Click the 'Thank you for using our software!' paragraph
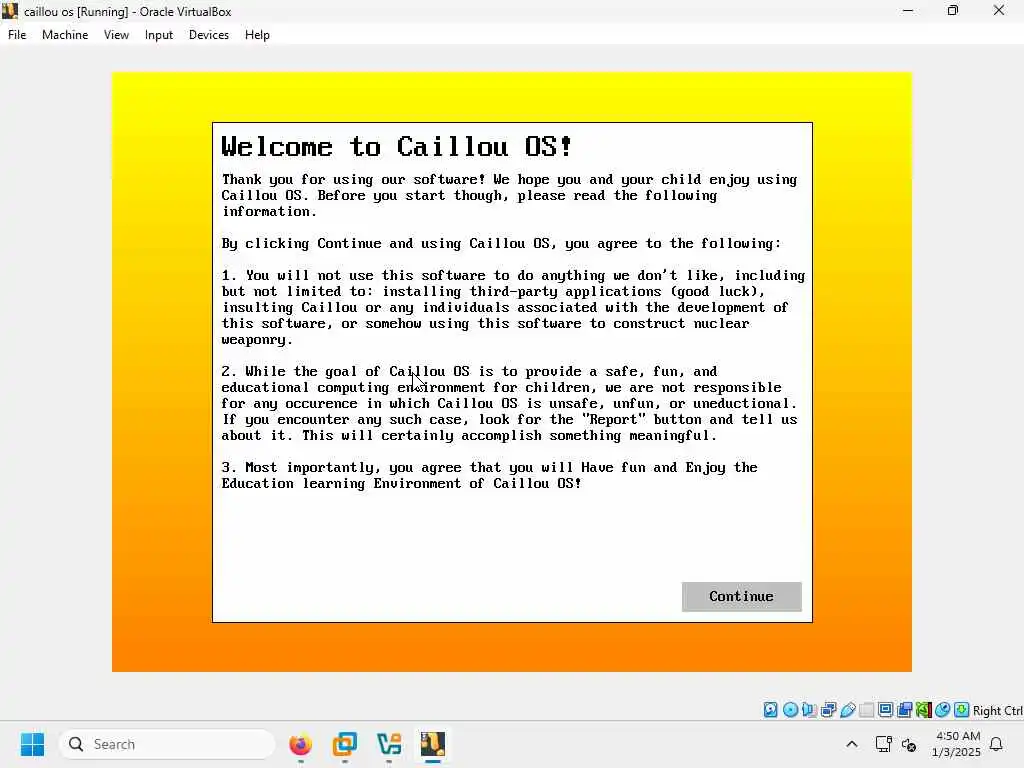This screenshot has height=768, width=1024. pos(509,195)
